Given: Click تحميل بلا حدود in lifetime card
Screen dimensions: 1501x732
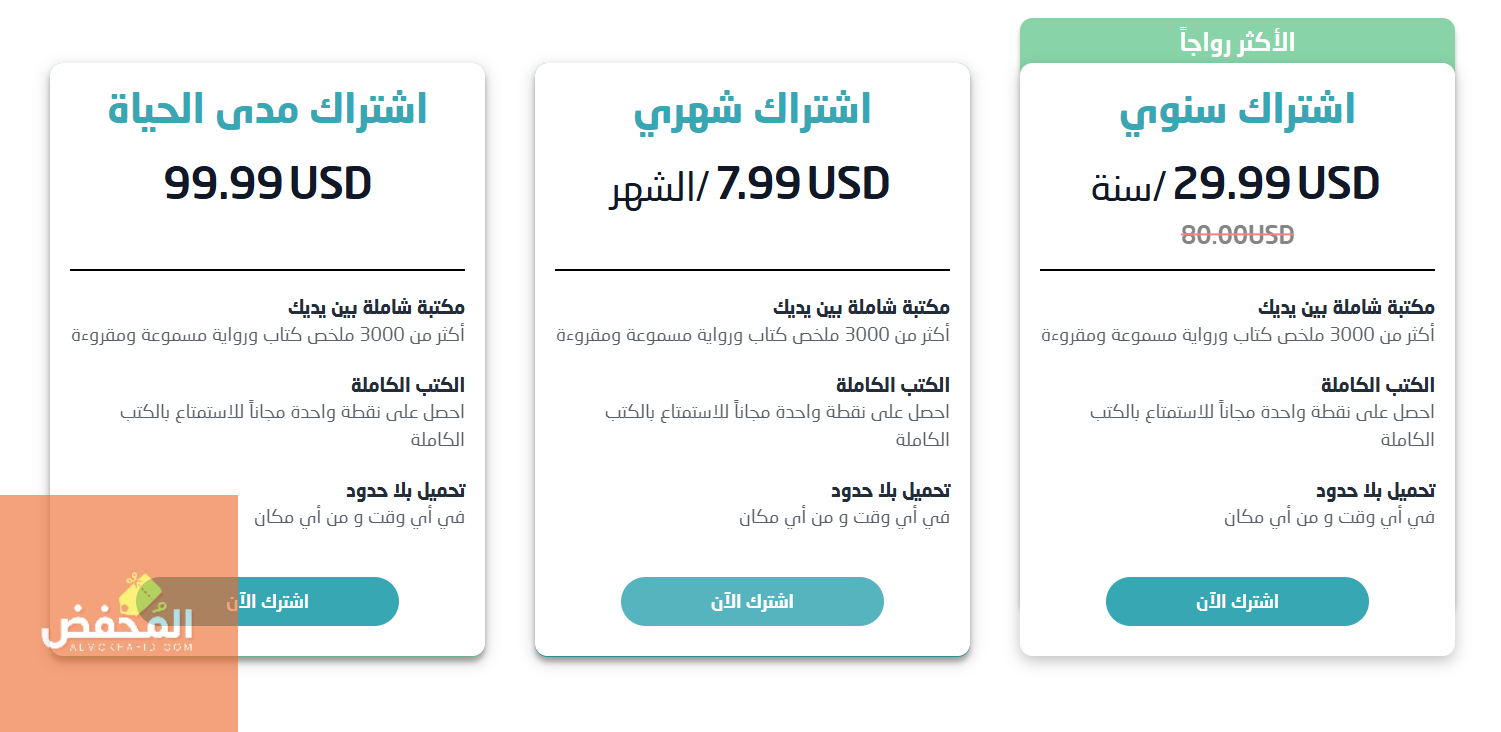Looking at the screenshot, I should tap(405, 491).
